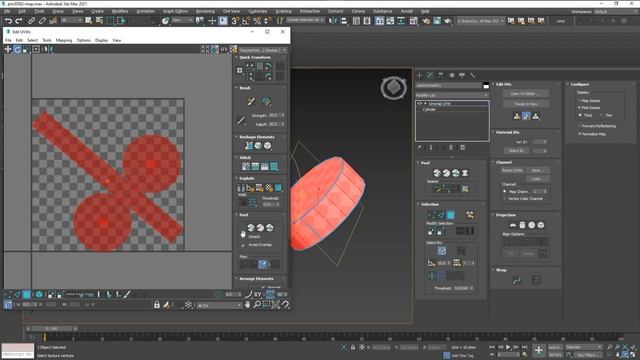Click the Point-to-Point Seams icon in Seams group

[x=446, y=189]
